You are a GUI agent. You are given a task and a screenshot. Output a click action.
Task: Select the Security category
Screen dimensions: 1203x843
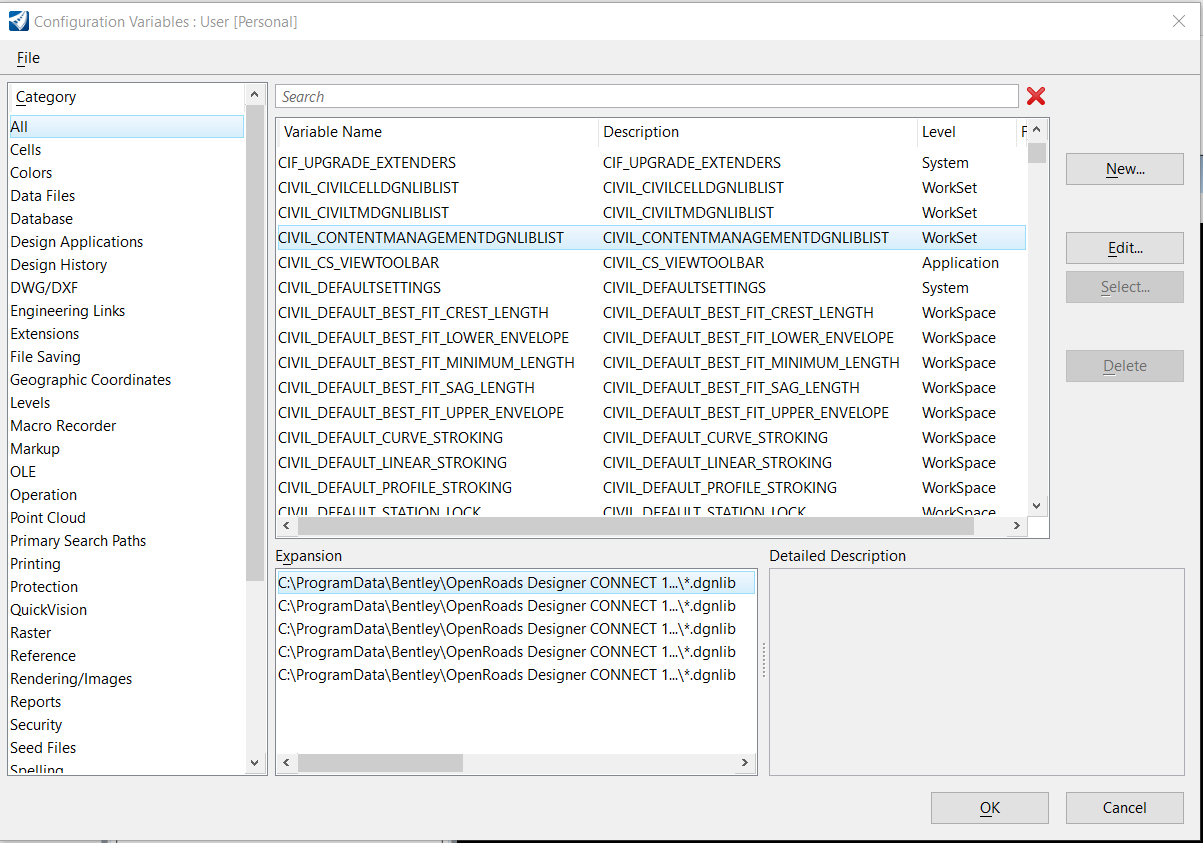pyautogui.click(x=126, y=725)
